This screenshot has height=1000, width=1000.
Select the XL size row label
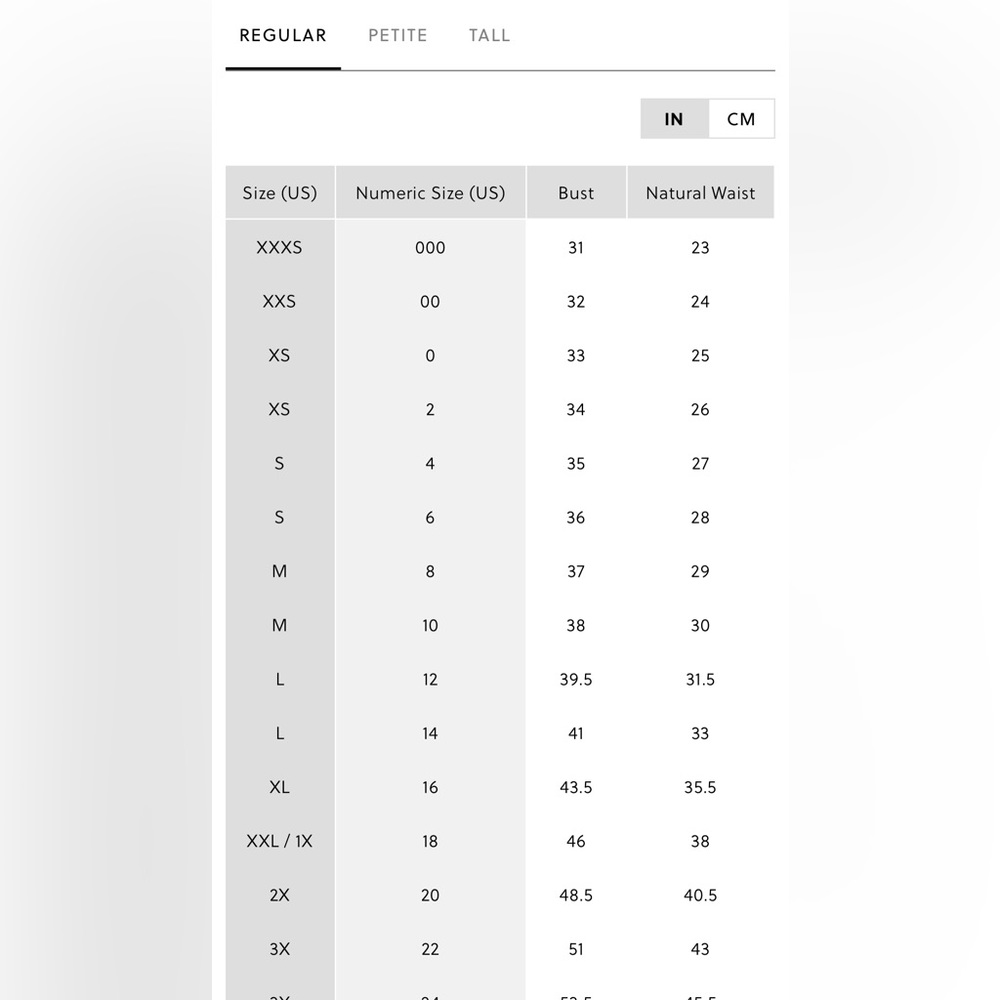pyautogui.click(x=279, y=788)
